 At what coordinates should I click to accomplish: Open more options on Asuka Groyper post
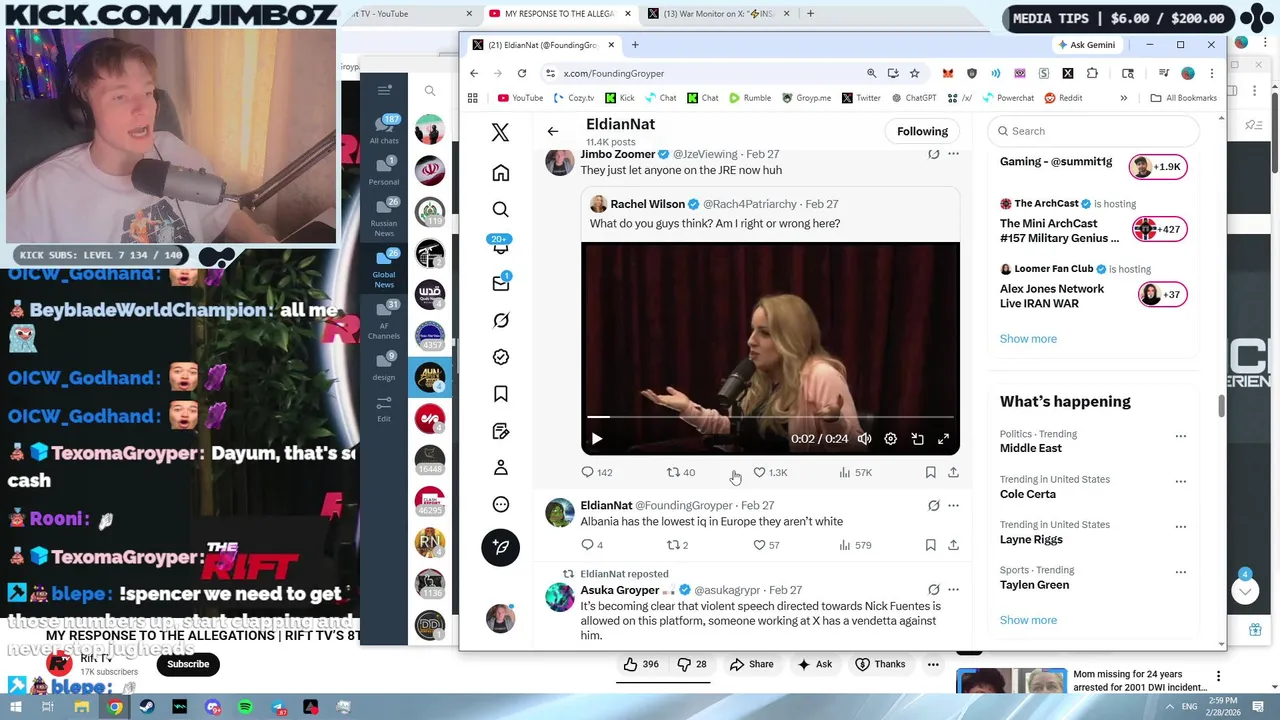click(x=953, y=590)
